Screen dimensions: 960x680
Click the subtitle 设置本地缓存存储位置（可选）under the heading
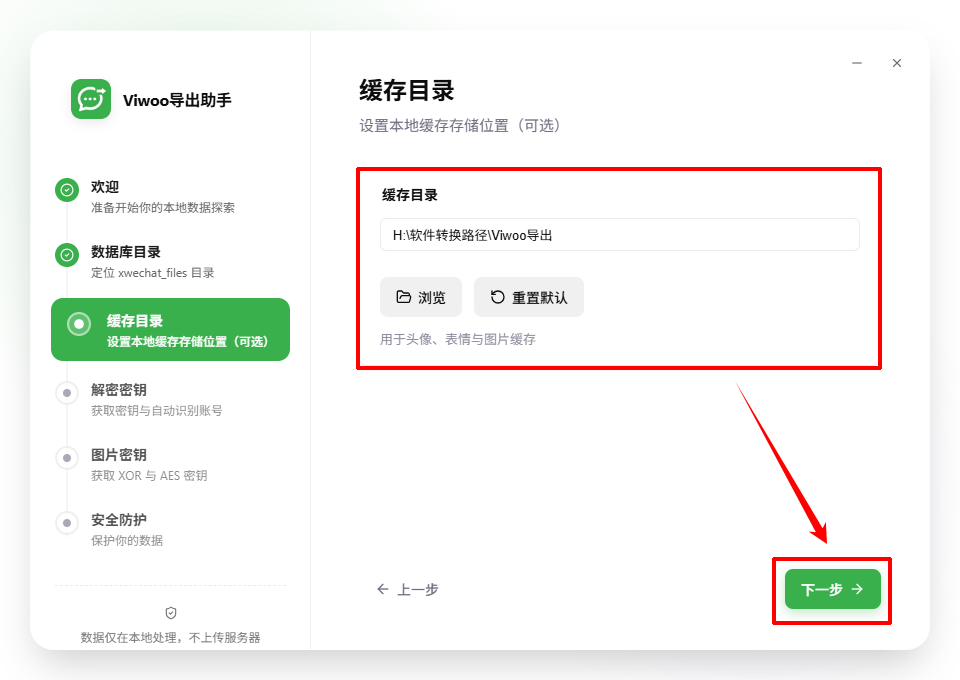pyautogui.click(x=460, y=125)
